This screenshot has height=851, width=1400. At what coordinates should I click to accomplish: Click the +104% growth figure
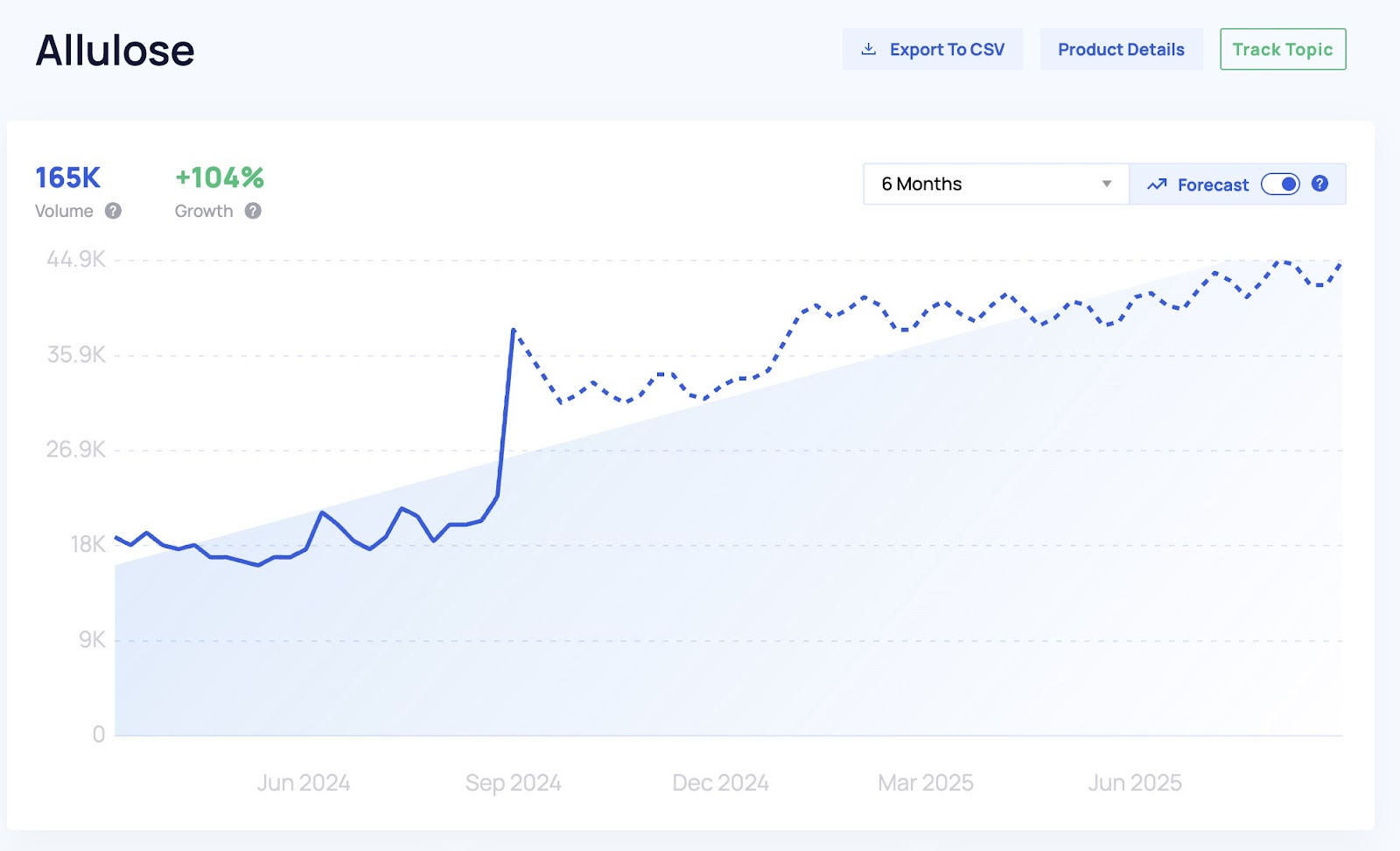[x=220, y=178]
